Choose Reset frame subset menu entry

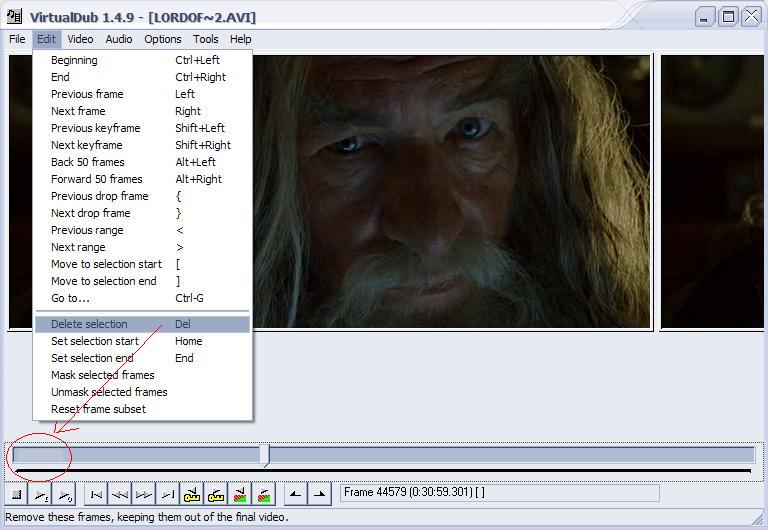pos(98,409)
